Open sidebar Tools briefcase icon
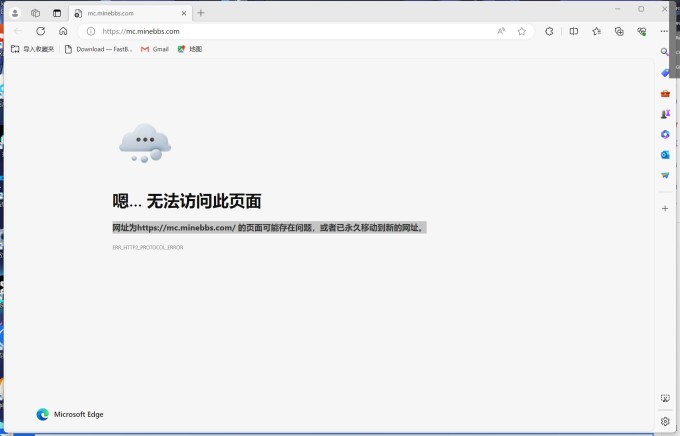Viewport: 680px width, 436px height. tap(665, 93)
